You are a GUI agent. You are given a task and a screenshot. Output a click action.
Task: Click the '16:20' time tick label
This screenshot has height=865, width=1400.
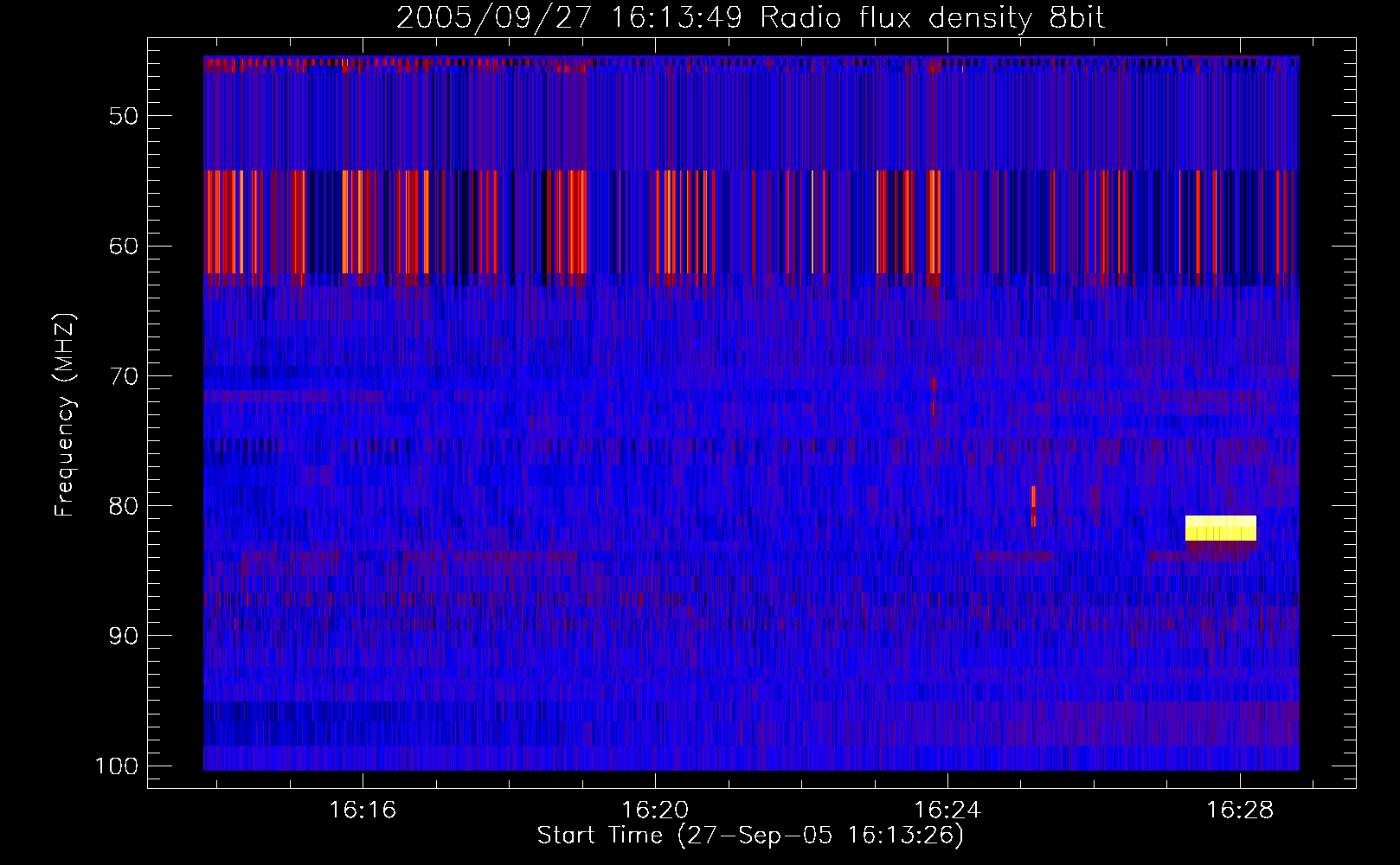[x=655, y=810]
